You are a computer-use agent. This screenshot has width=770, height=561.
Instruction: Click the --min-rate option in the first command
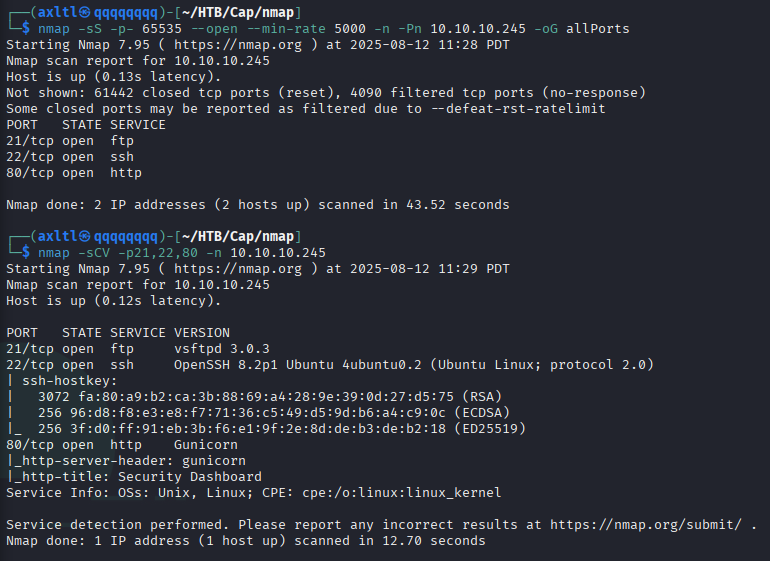(286, 28)
